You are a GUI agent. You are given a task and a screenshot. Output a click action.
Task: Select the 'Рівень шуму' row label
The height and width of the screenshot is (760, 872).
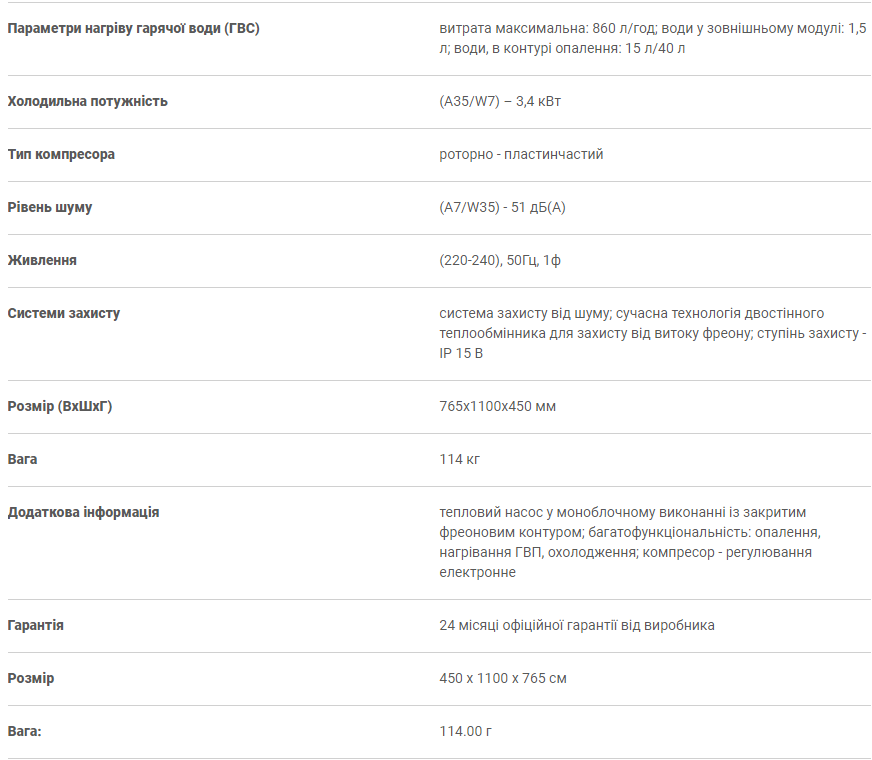coord(49,207)
